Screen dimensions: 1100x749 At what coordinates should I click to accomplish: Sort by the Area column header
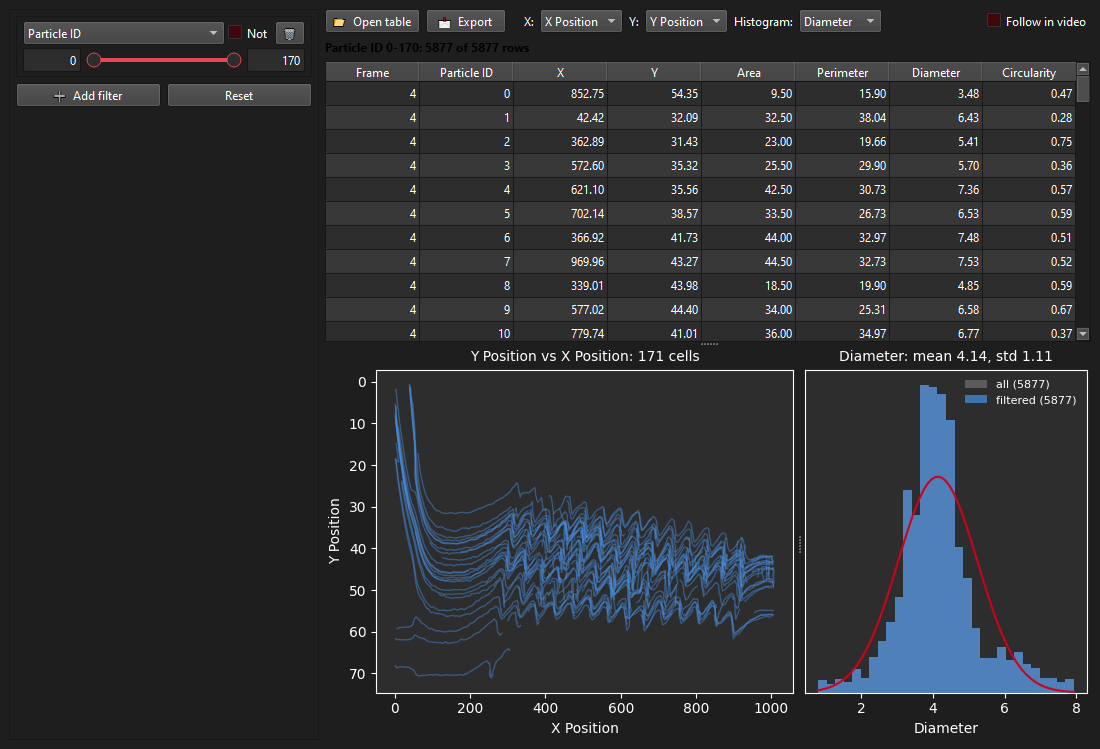coord(749,72)
